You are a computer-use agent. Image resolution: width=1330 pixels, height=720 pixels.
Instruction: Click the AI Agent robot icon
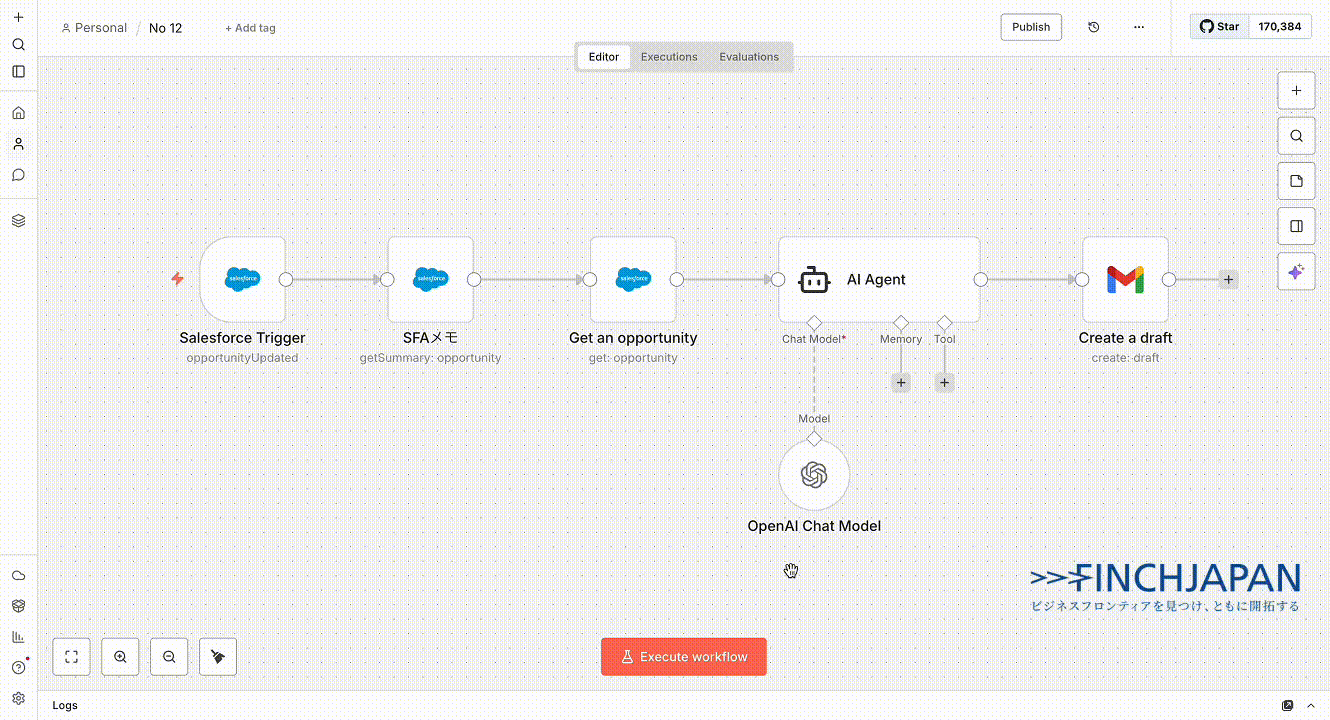[x=814, y=280]
